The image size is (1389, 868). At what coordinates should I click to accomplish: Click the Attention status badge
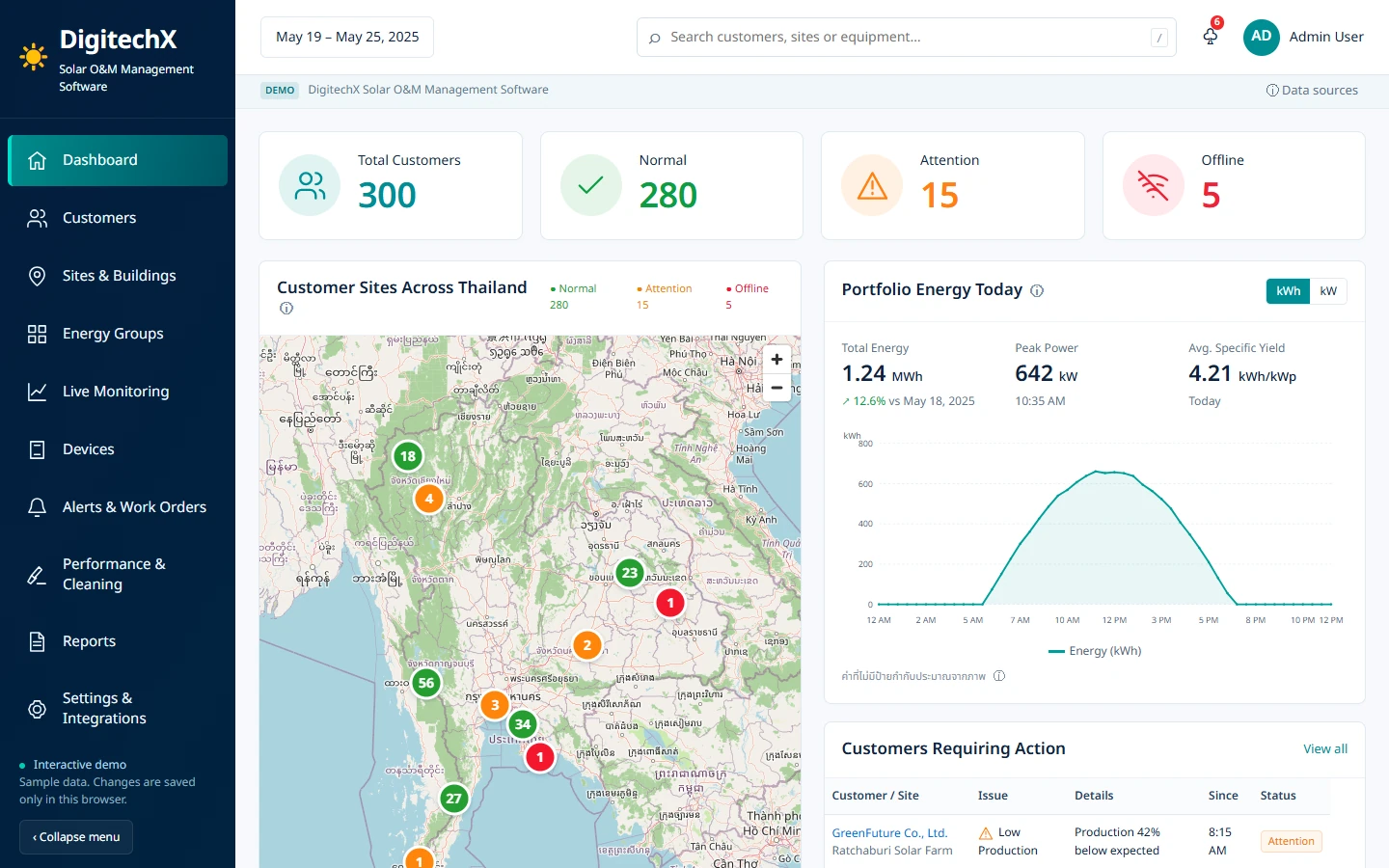click(x=1291, y=841)
